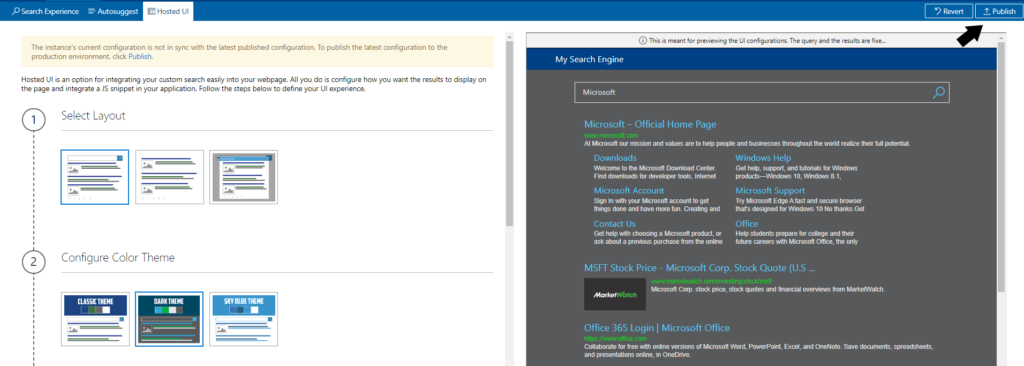The image size is (1024, 366).
Task: Select the Dark Theme color option
Action: tap(169, 319)
